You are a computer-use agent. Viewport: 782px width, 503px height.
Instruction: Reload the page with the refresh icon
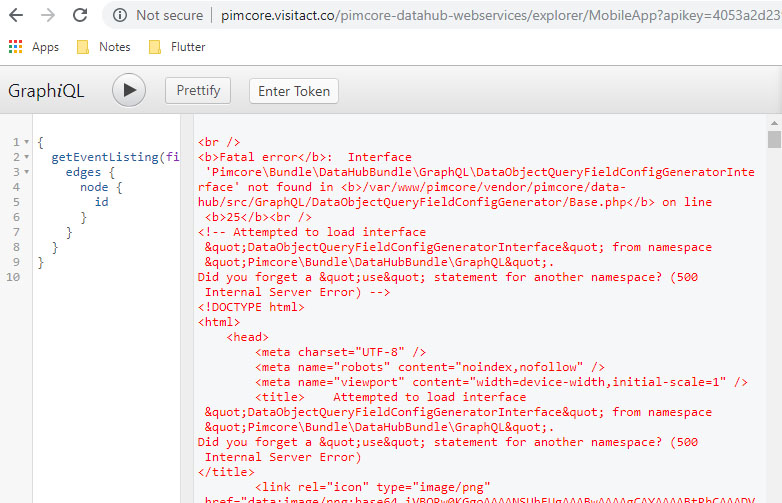coord(80,15)
